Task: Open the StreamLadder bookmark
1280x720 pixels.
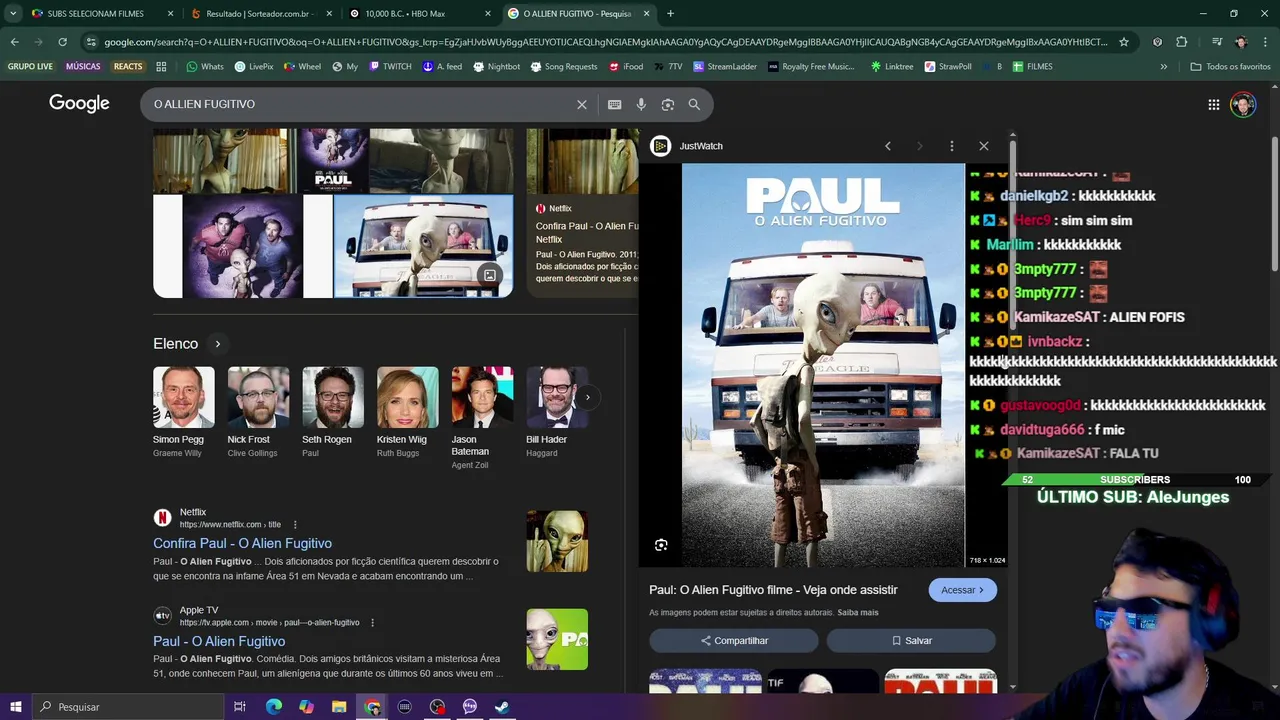Action: click(x=725, y=67)
